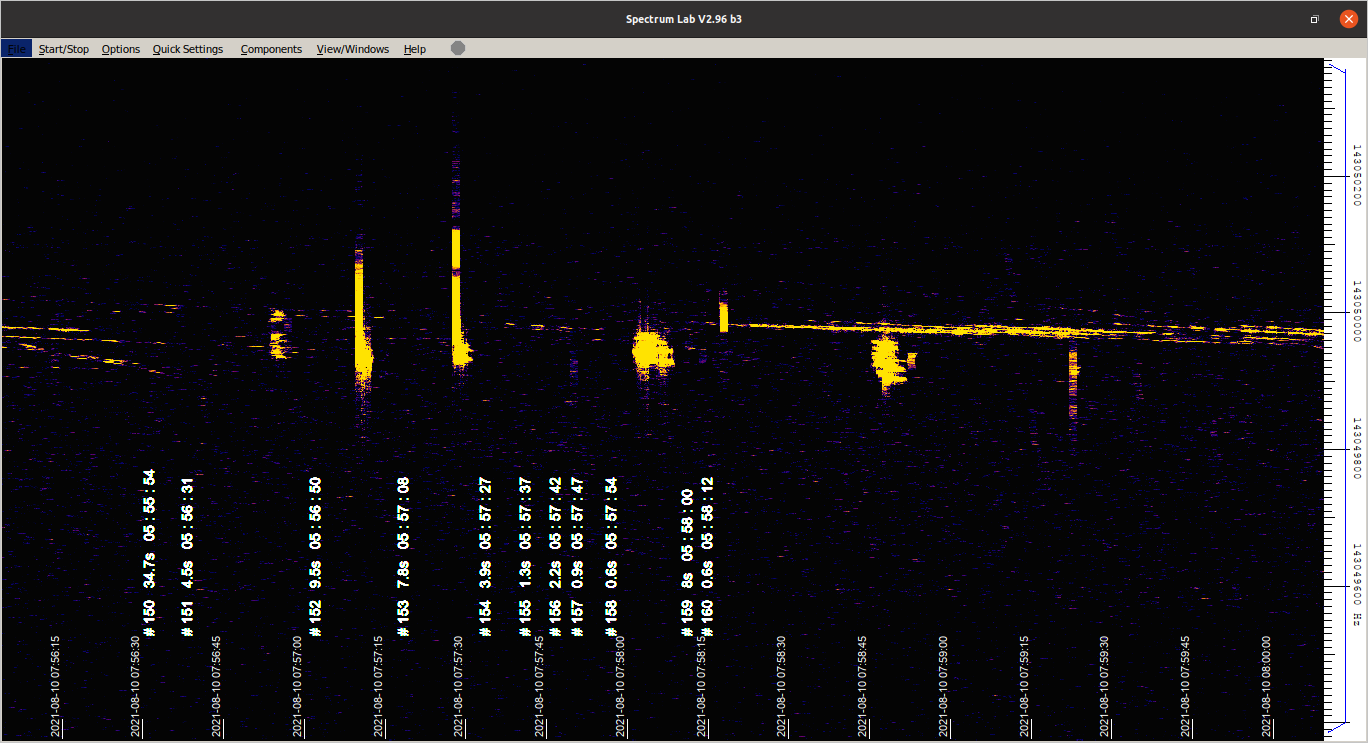Click event label #150 34.7s 05:55:54
This screenshot has width=1368, height=743.
(149, 553)
